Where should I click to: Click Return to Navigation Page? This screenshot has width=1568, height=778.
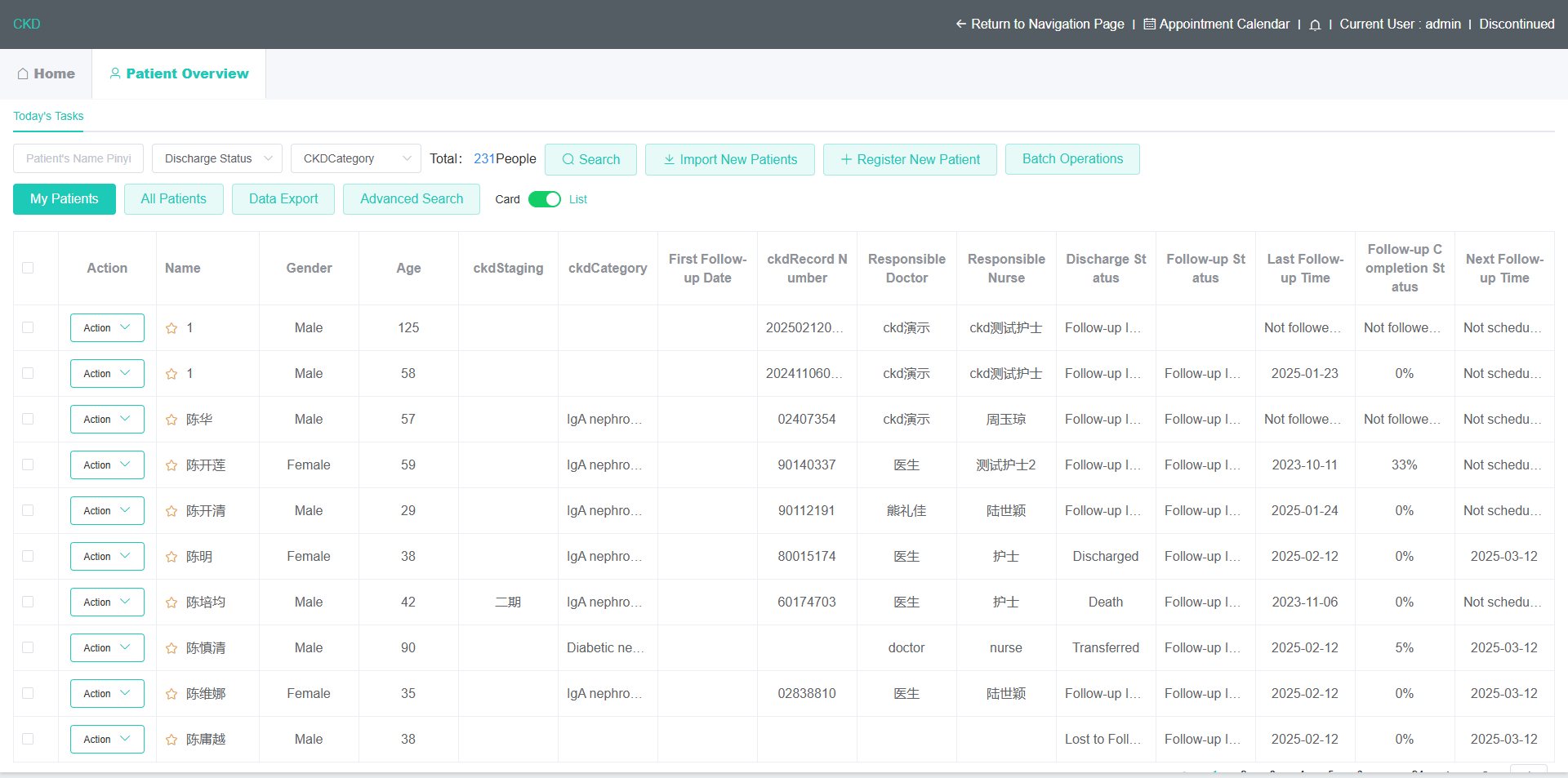[1040, 24]
